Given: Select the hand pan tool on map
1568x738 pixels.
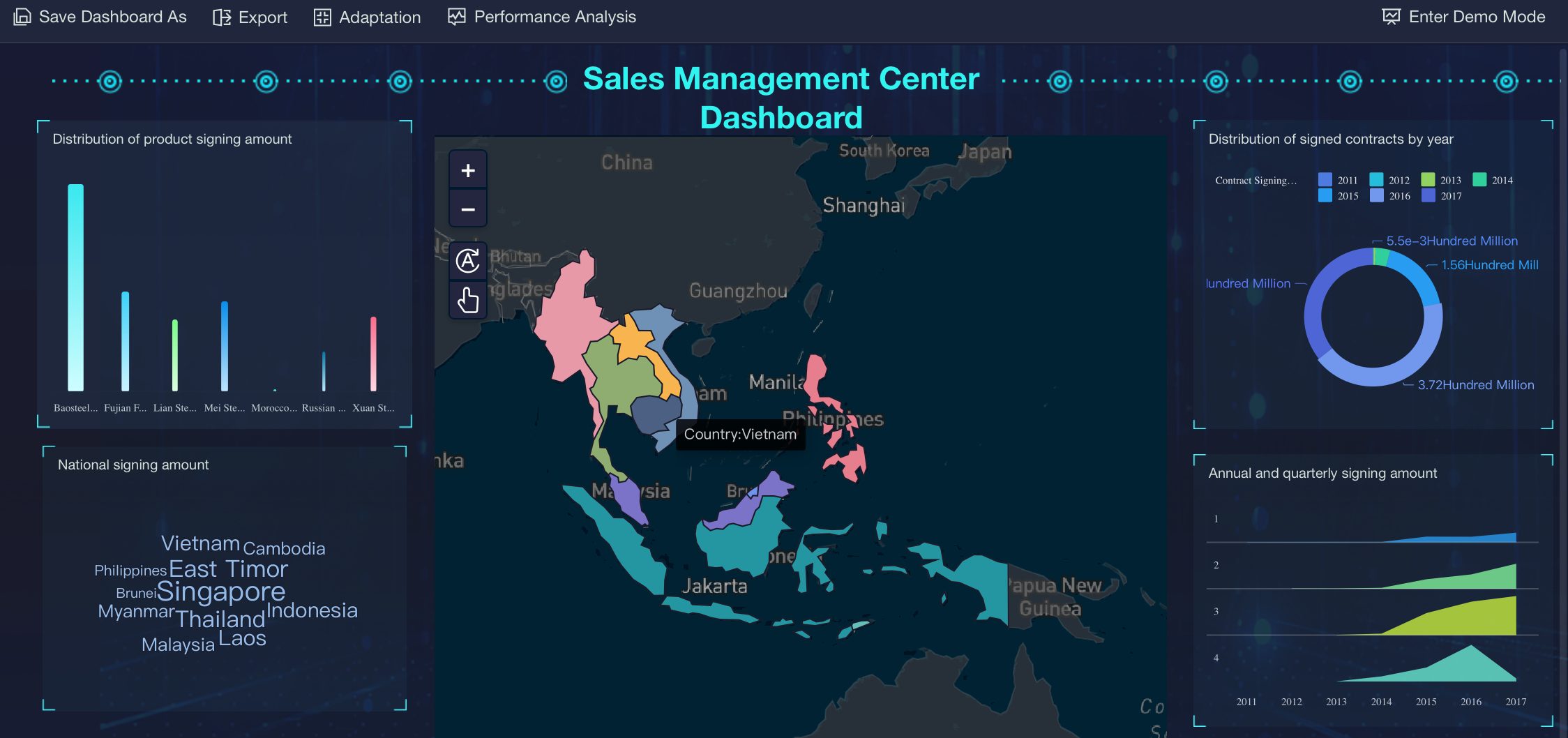Looking at the screenshot, I should 467,301.
